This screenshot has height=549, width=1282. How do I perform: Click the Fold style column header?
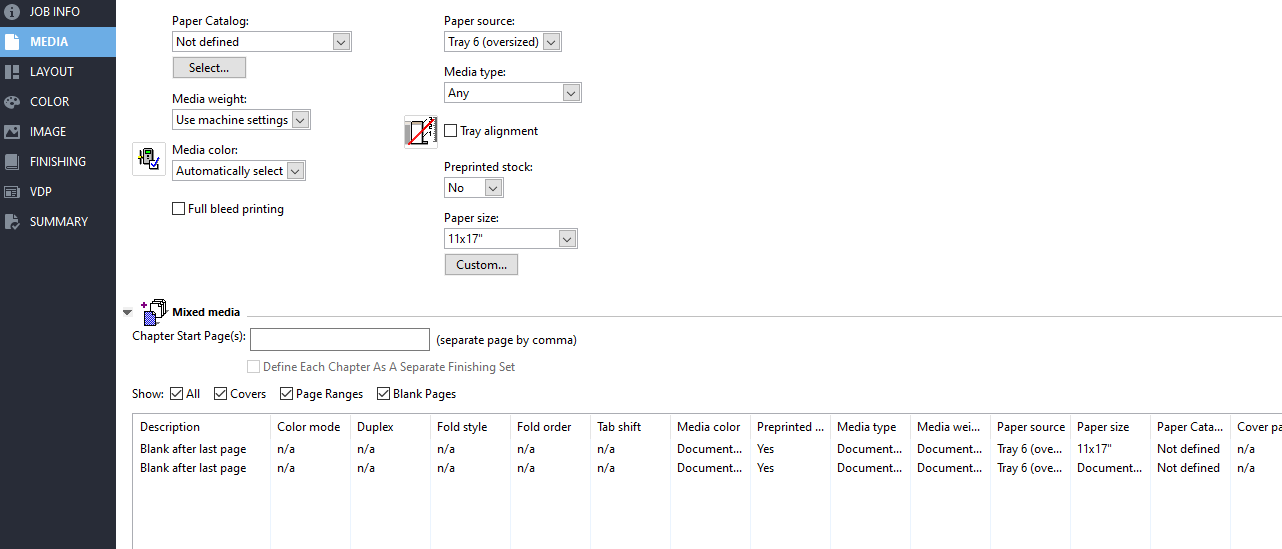pos(471,427)
